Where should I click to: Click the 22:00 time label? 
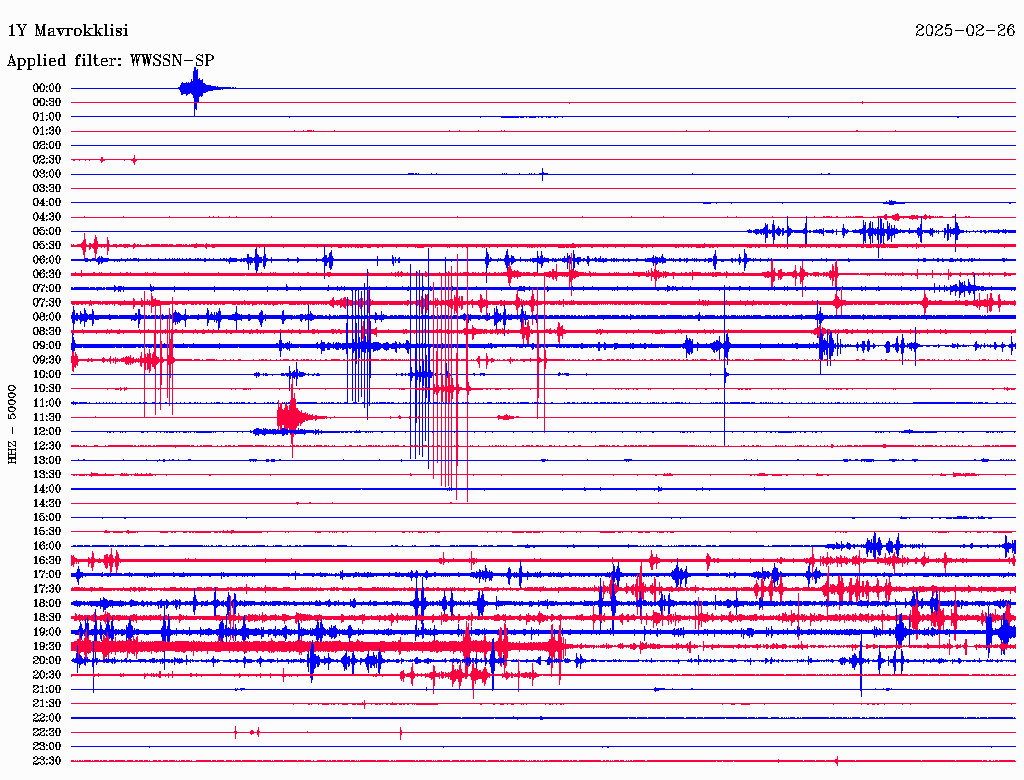click(47, 718)
